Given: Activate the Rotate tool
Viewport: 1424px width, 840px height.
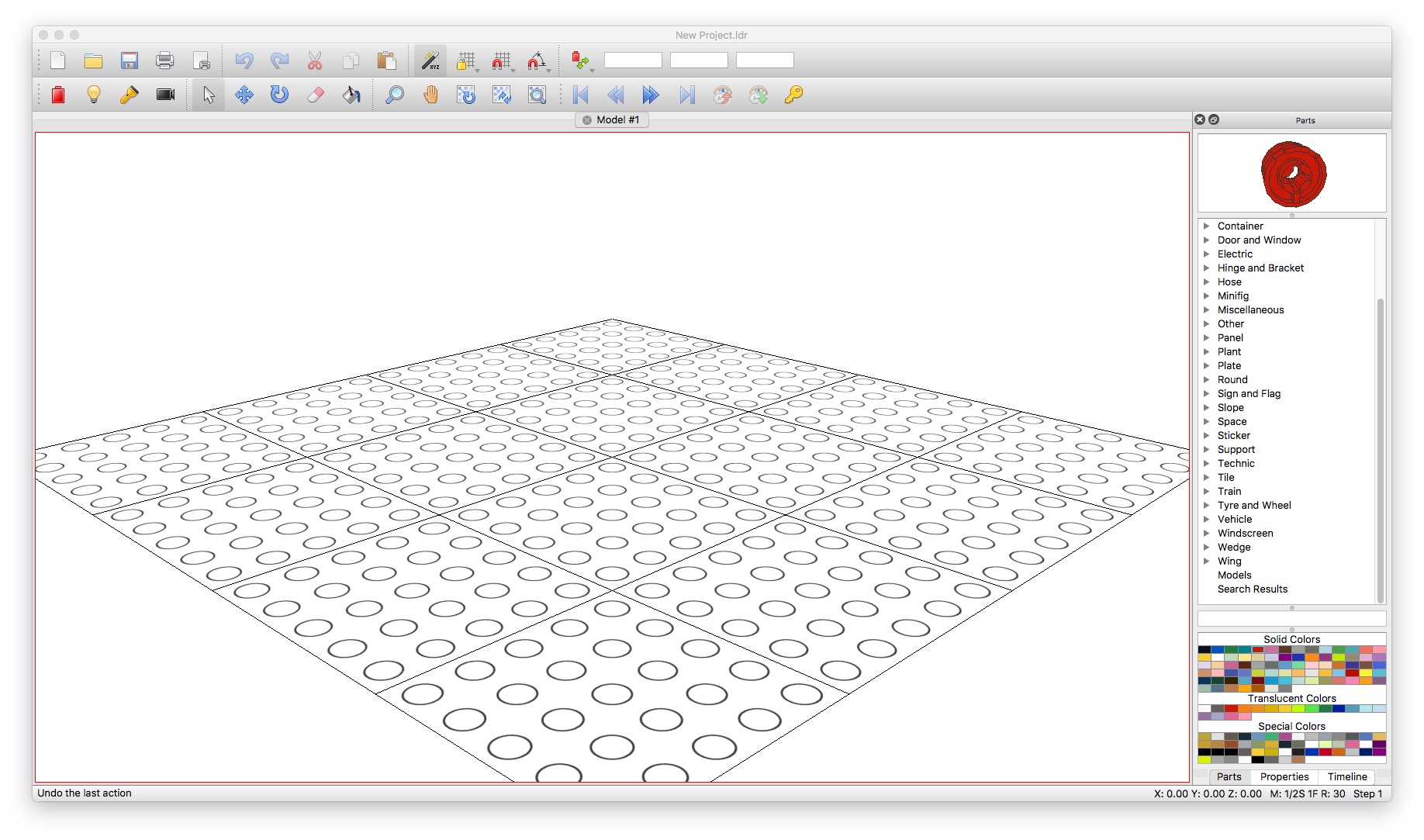Looking at the screenshot, I should [279, 95].
